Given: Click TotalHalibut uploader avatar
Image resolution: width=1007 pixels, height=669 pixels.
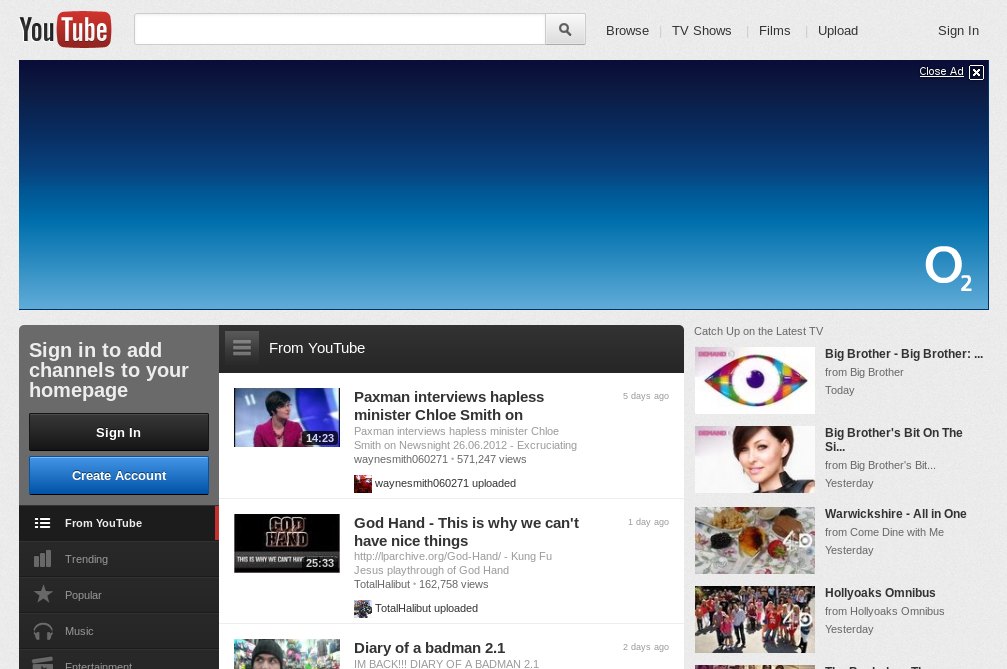Looking at the screenshot, I should pyautogui.click(x=363, y=609).
